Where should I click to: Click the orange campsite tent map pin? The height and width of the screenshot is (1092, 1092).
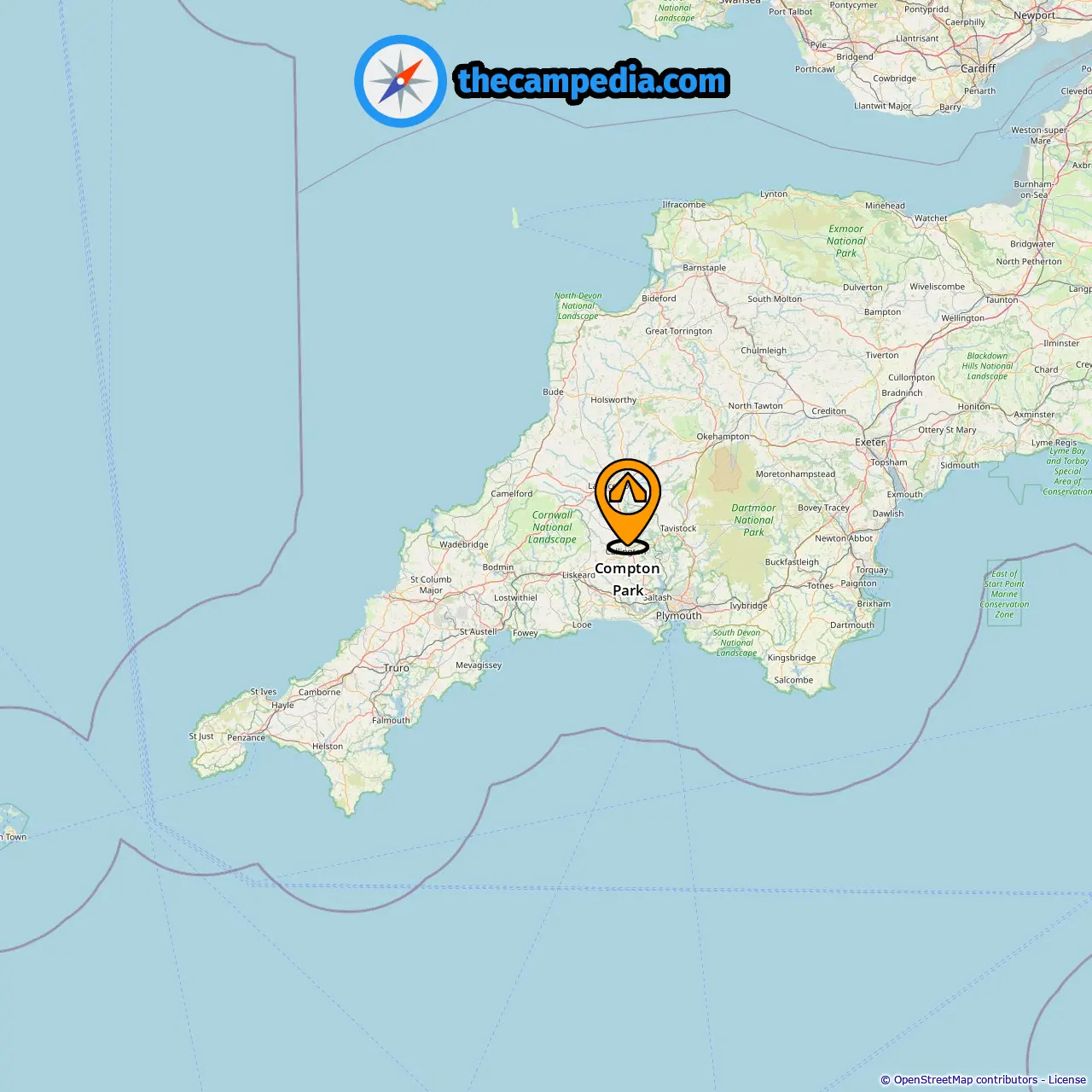click(x=628, y=505)
